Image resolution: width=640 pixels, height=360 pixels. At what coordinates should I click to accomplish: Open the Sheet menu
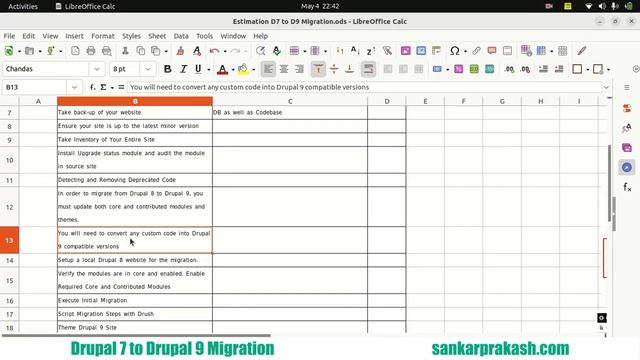[157, 36]
